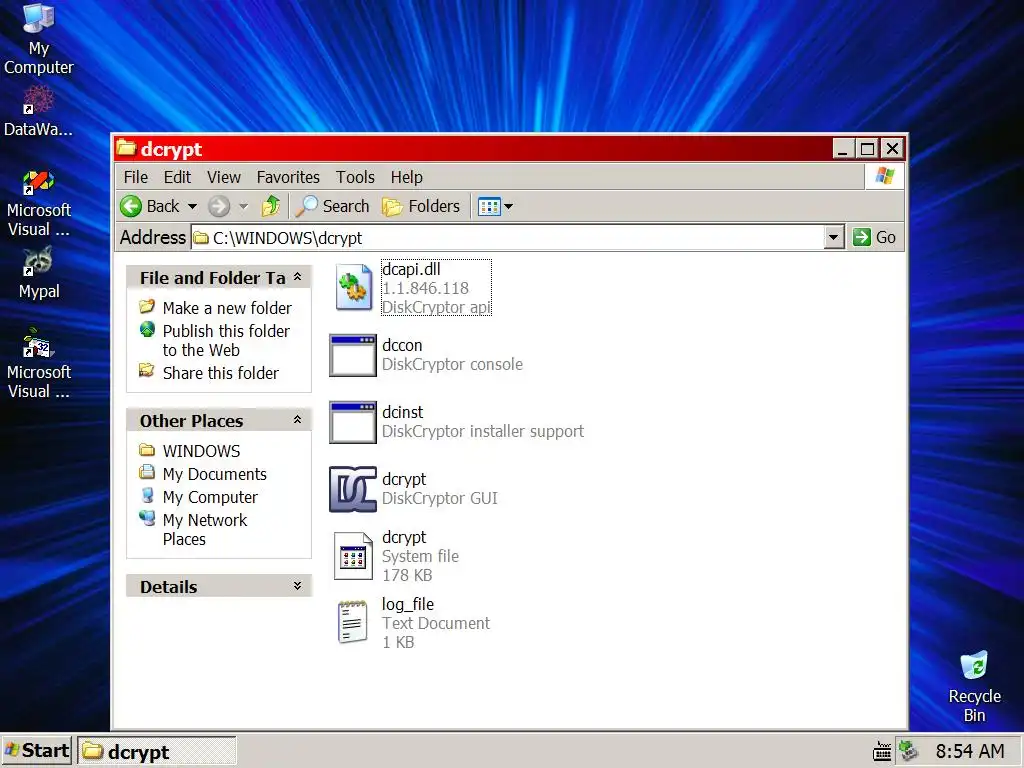Click the Windows flag logo in toolbar
The width and height of the screenshot is (1024, 768).
coord(885,176)
